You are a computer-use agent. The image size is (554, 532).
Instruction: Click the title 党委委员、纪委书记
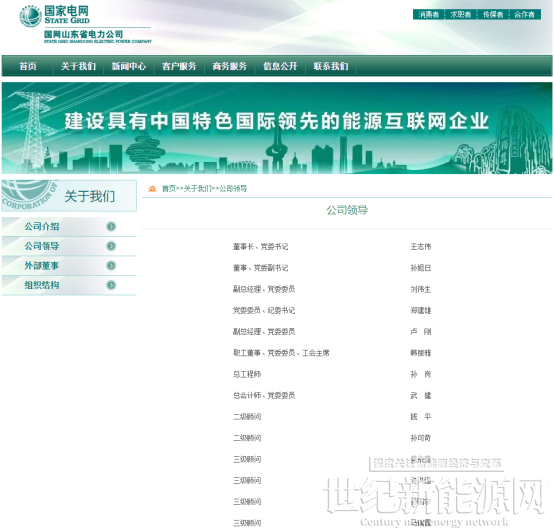(264, 311)
